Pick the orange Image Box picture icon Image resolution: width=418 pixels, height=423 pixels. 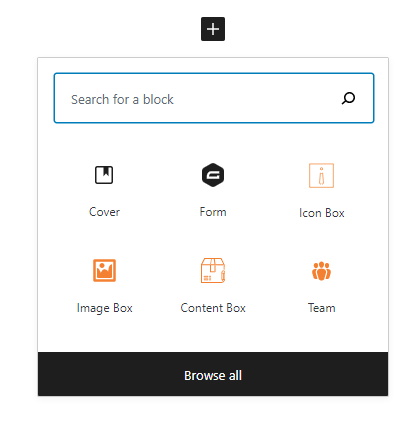coord(104,270)
